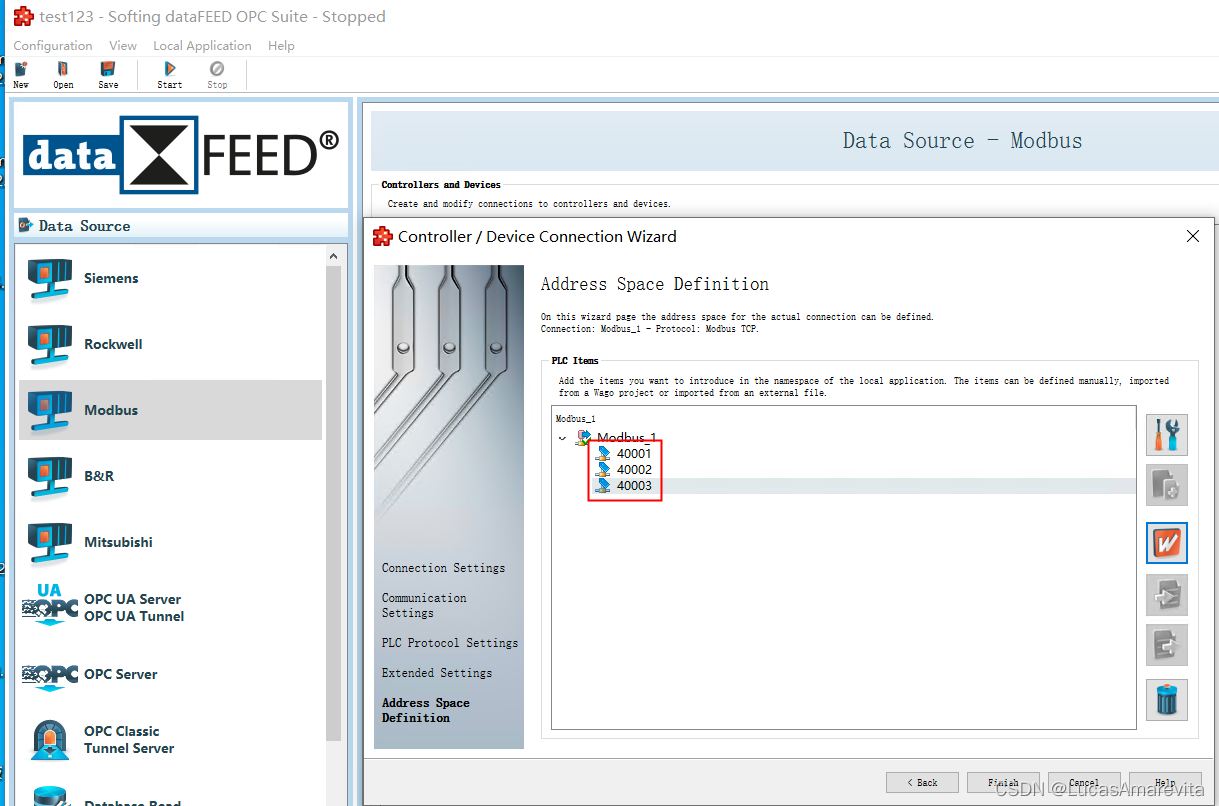This screenshot has width=1219, height=806.
Task: Go to Connection Settings wizard step
Action: (443, 568)
